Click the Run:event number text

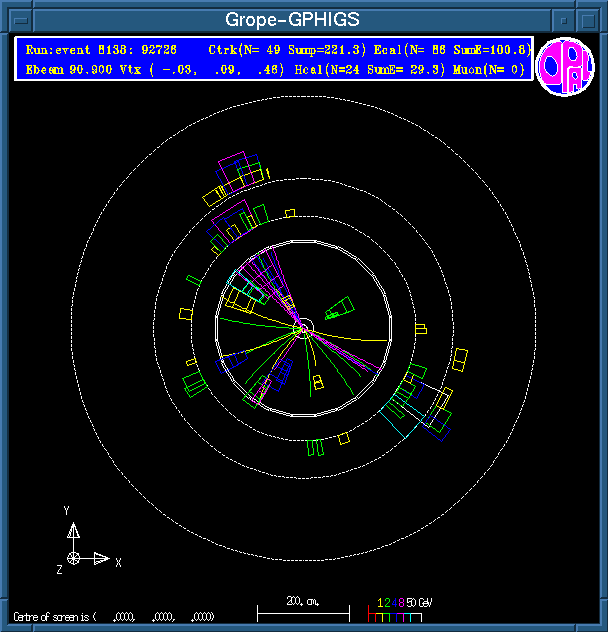[100, 49]
